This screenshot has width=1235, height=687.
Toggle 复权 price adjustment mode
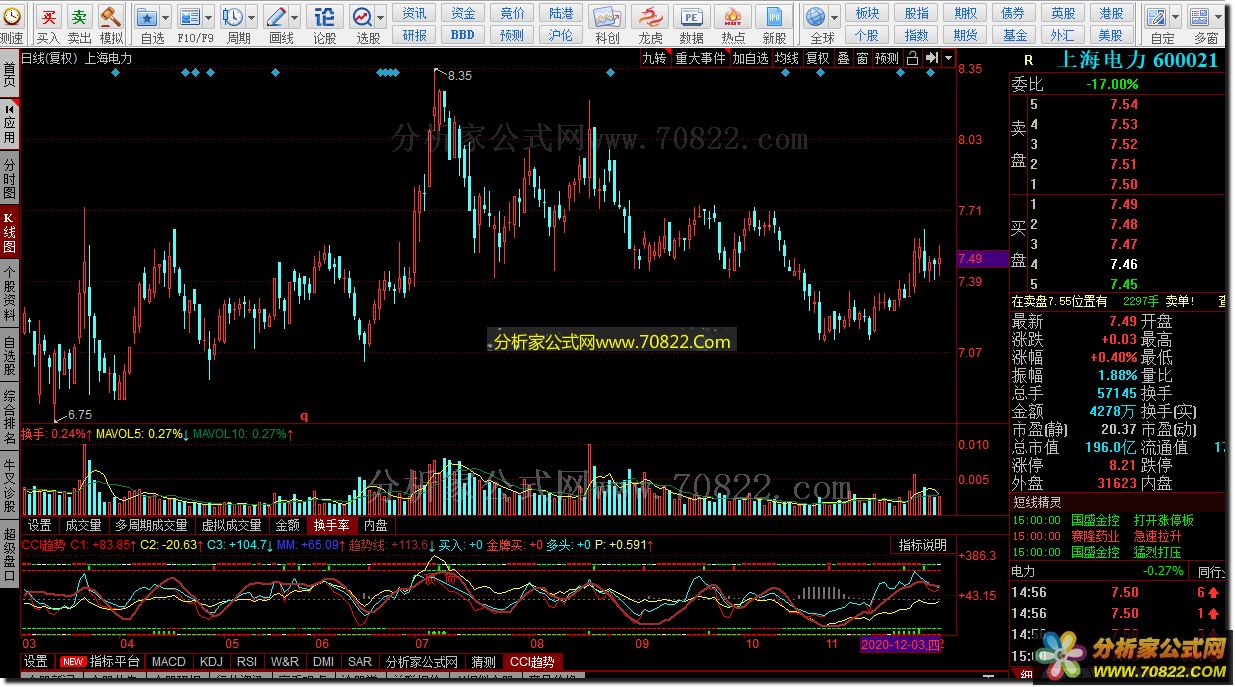(x=818, y=58)
